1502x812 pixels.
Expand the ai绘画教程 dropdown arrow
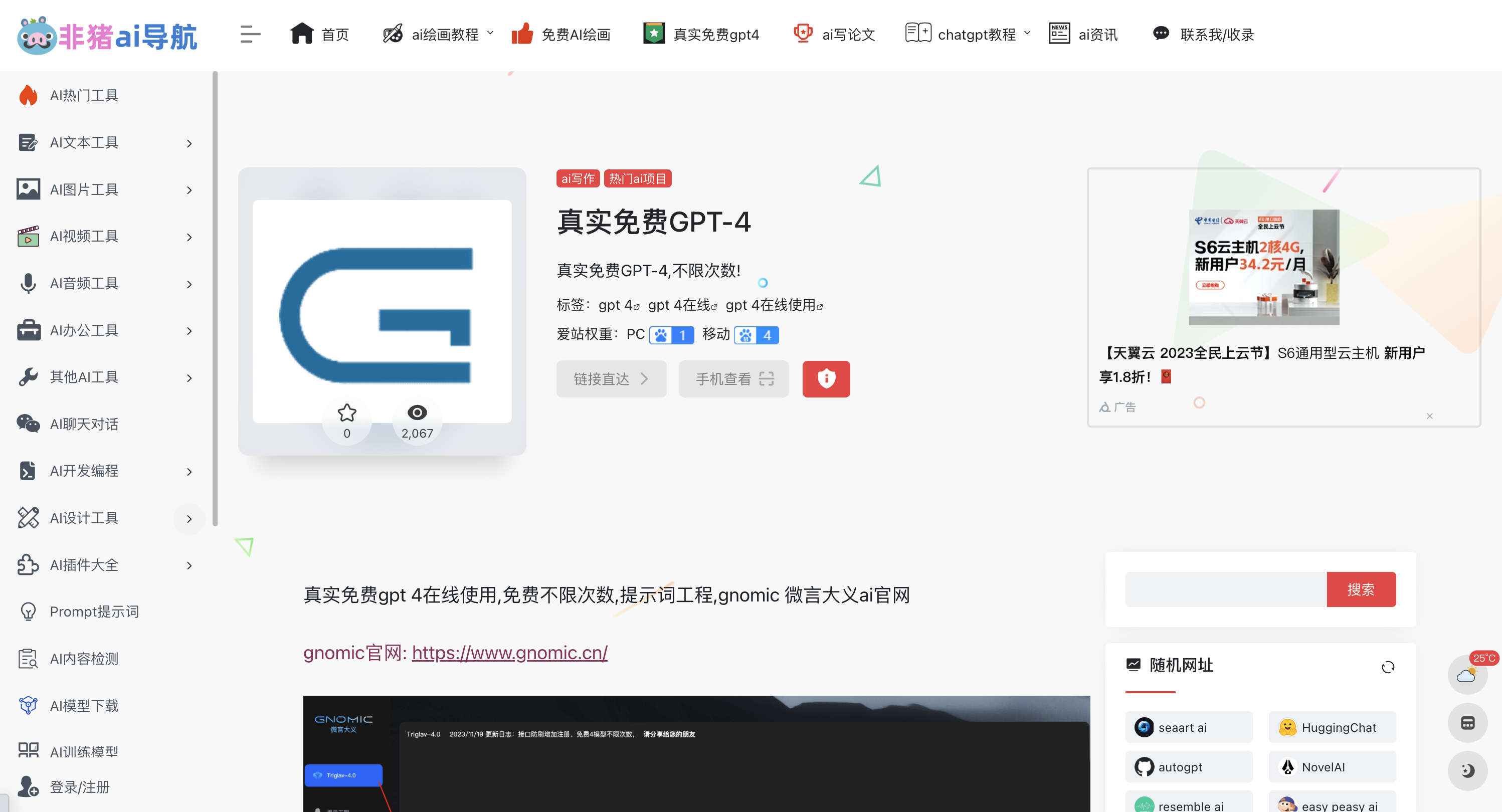point(490,33)
